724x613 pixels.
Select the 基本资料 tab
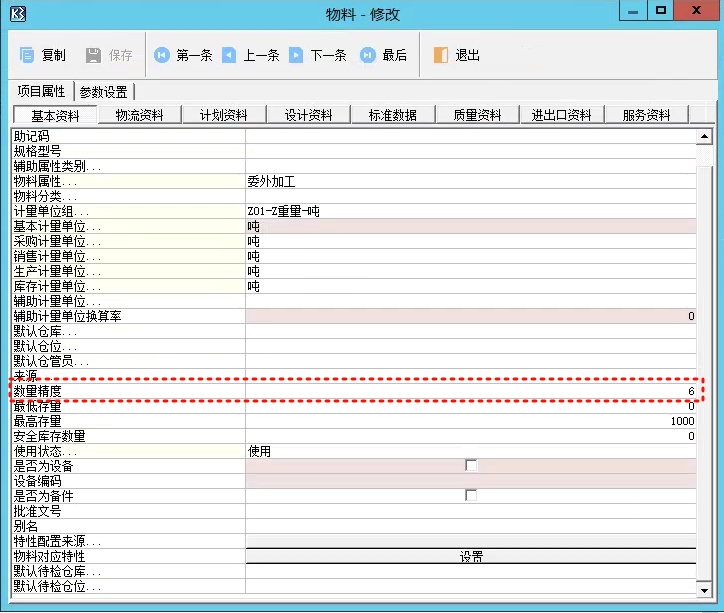[x=55, y=115]
